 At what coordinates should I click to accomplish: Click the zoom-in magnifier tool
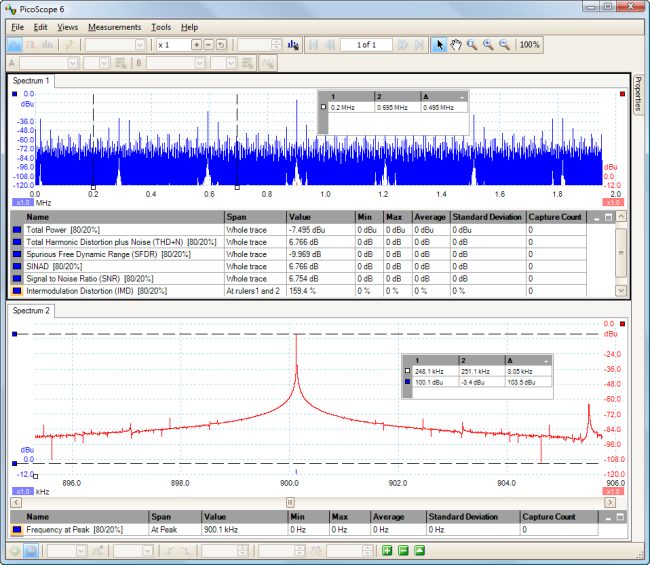488,45
